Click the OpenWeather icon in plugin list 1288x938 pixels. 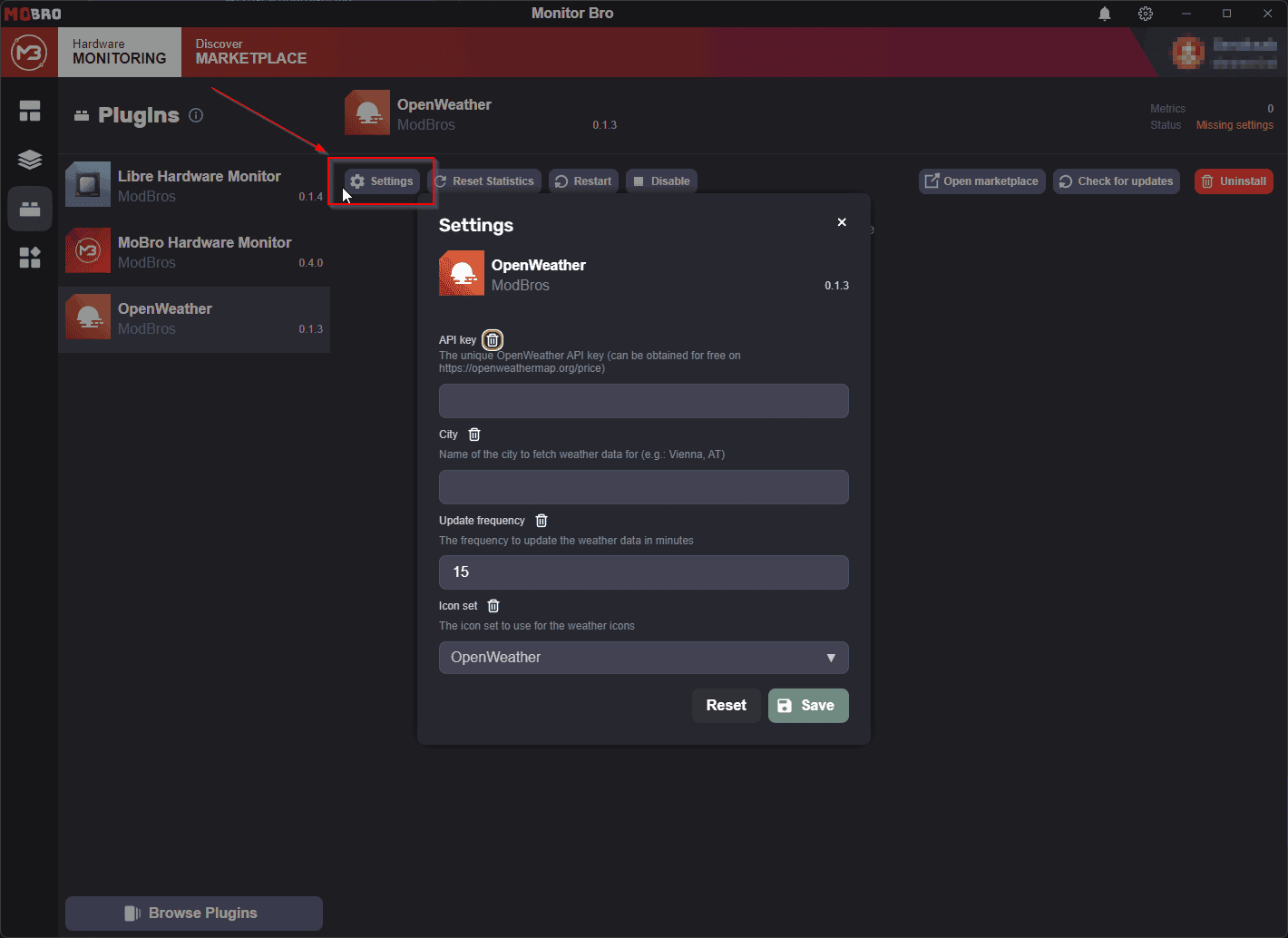click(x=88, y=317)
